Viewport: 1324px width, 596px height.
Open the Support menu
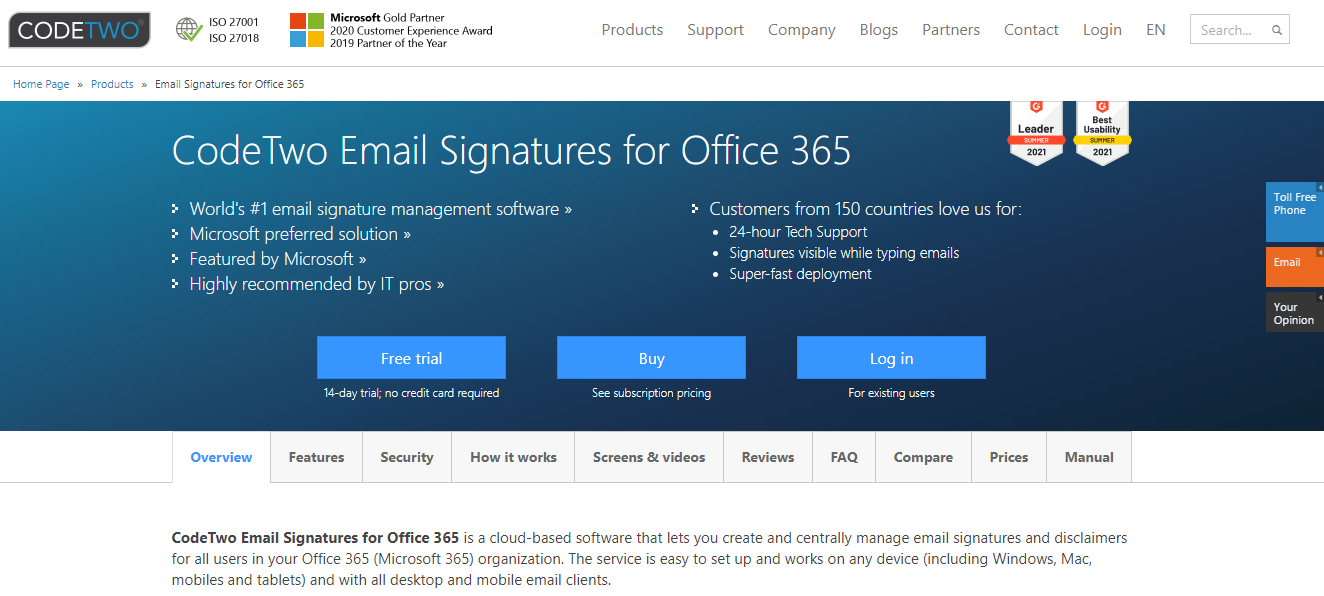[715, 30]
